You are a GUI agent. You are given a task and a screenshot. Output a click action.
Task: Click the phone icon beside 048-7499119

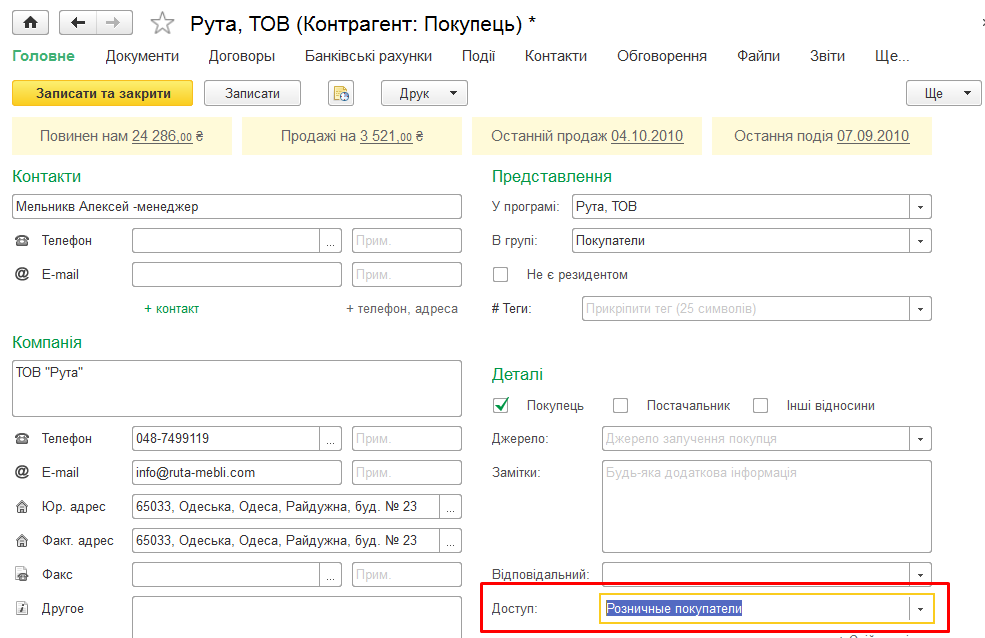(22, 438)
